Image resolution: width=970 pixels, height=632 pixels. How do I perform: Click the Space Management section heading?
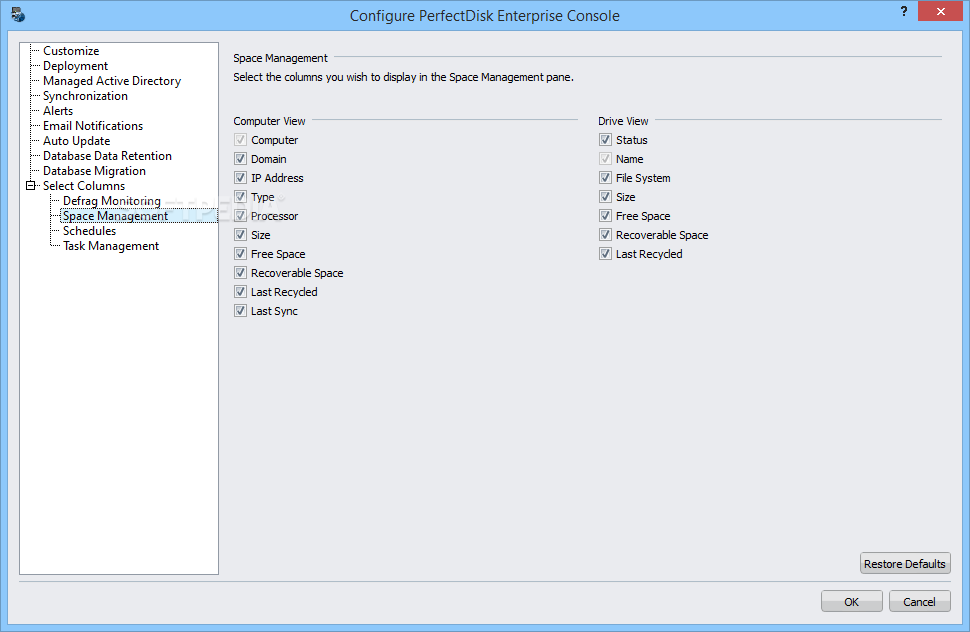click(280, 58)
